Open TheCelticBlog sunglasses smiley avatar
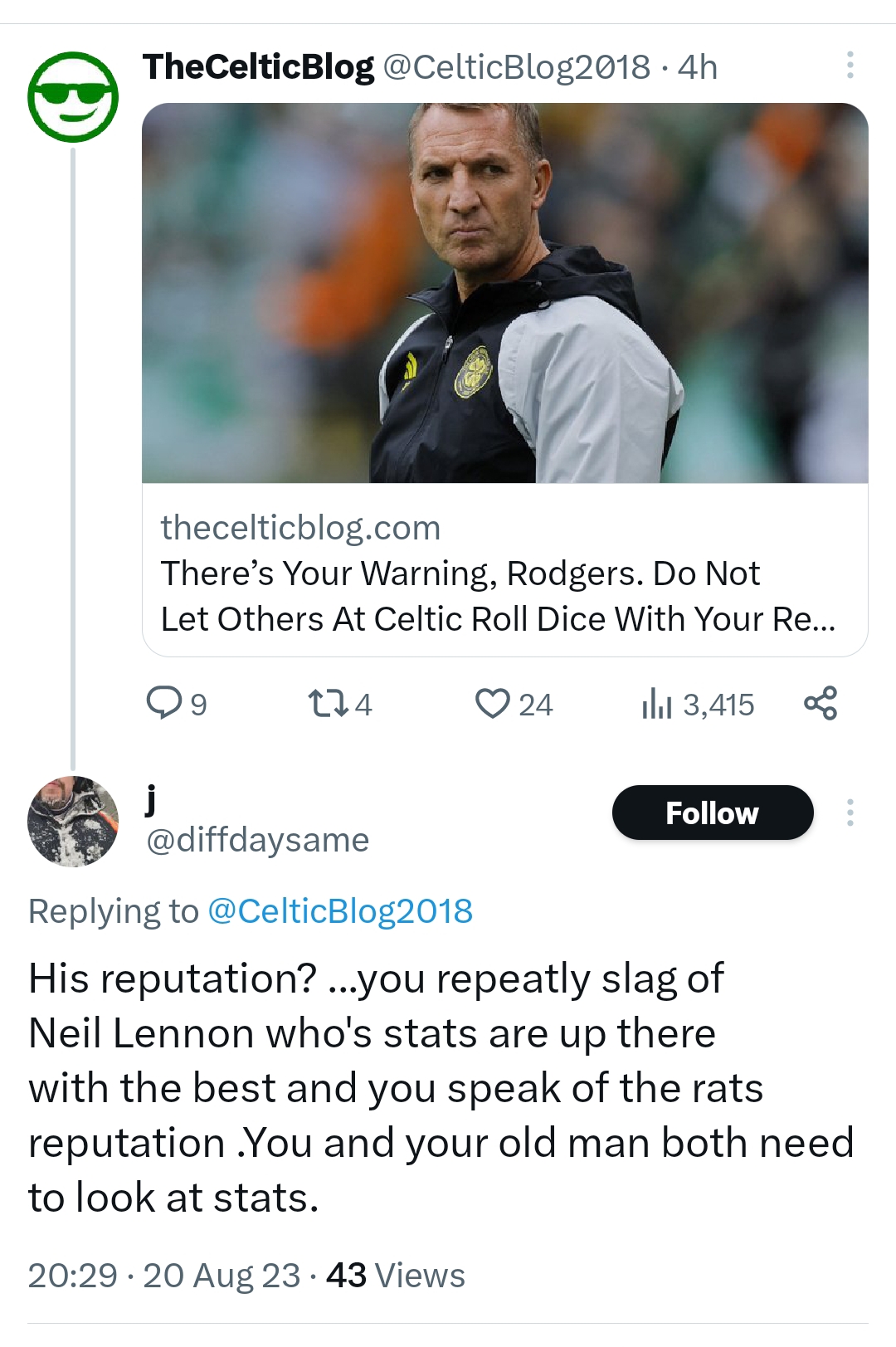Viewport: 896px width, 1347px height. point(73,96)
